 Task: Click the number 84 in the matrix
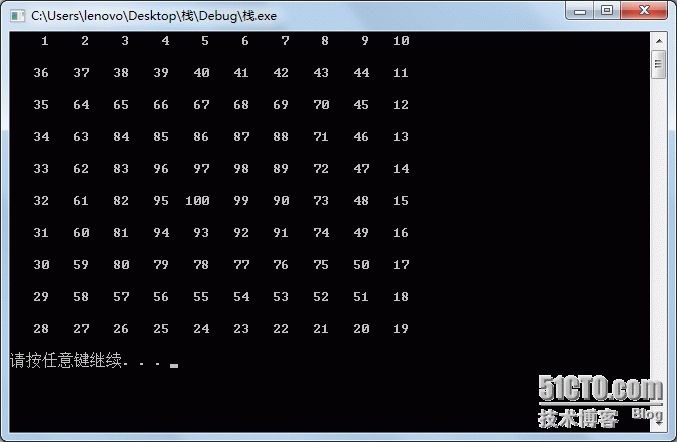click(x=121, y=137)
